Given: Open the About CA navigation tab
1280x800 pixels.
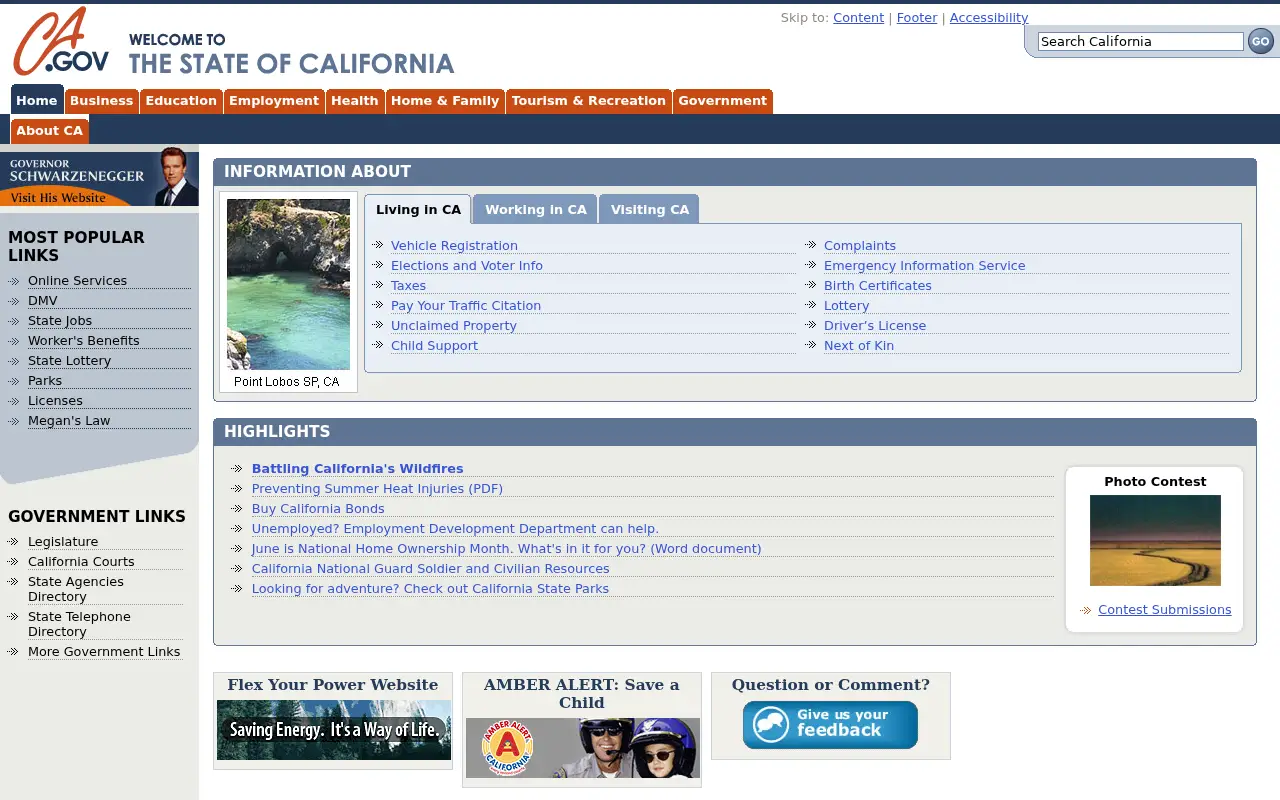Looking at the screenshot, I should 50,131.
